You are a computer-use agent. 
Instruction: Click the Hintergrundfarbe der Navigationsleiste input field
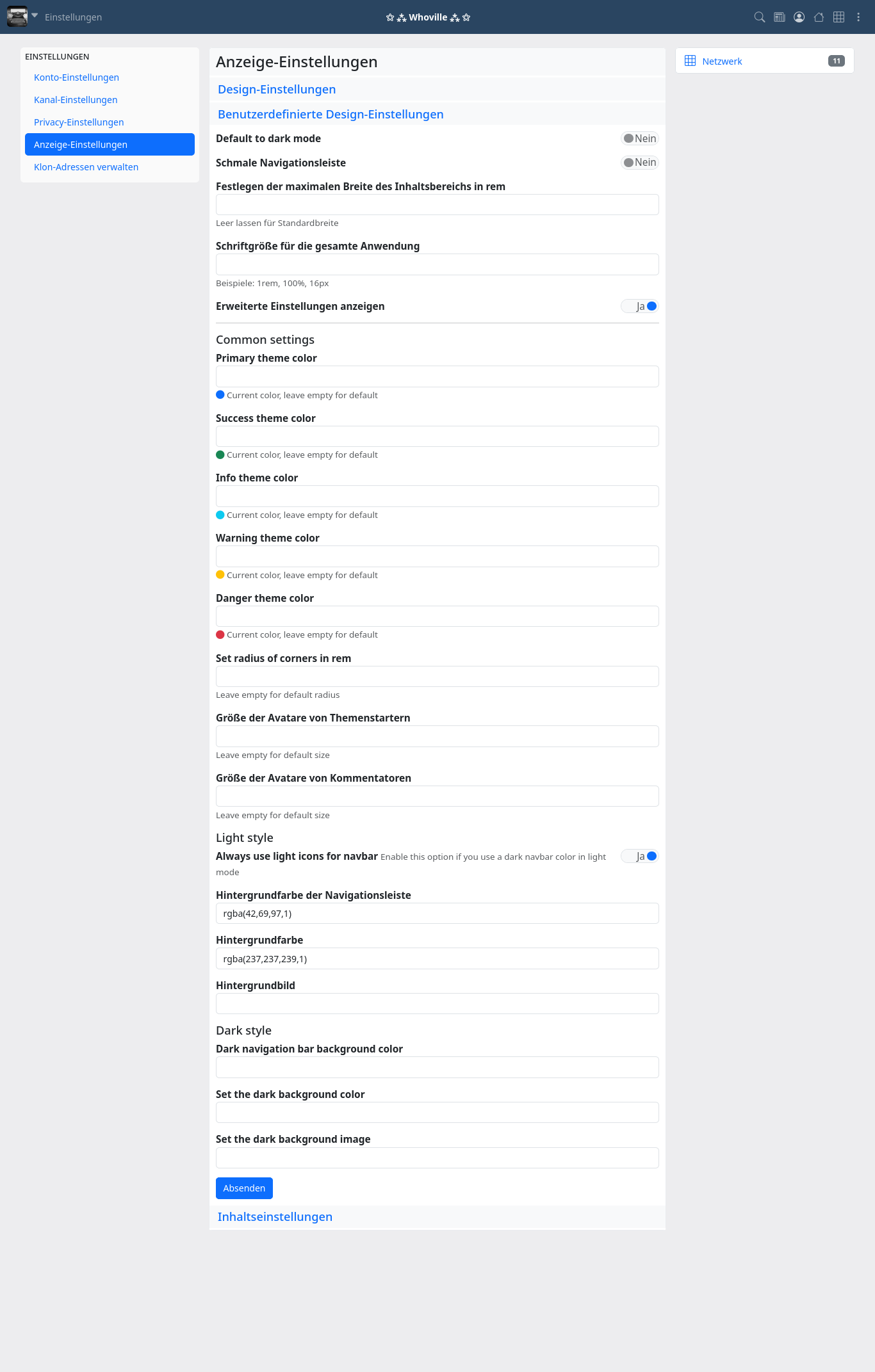click(x=437, y=914)
